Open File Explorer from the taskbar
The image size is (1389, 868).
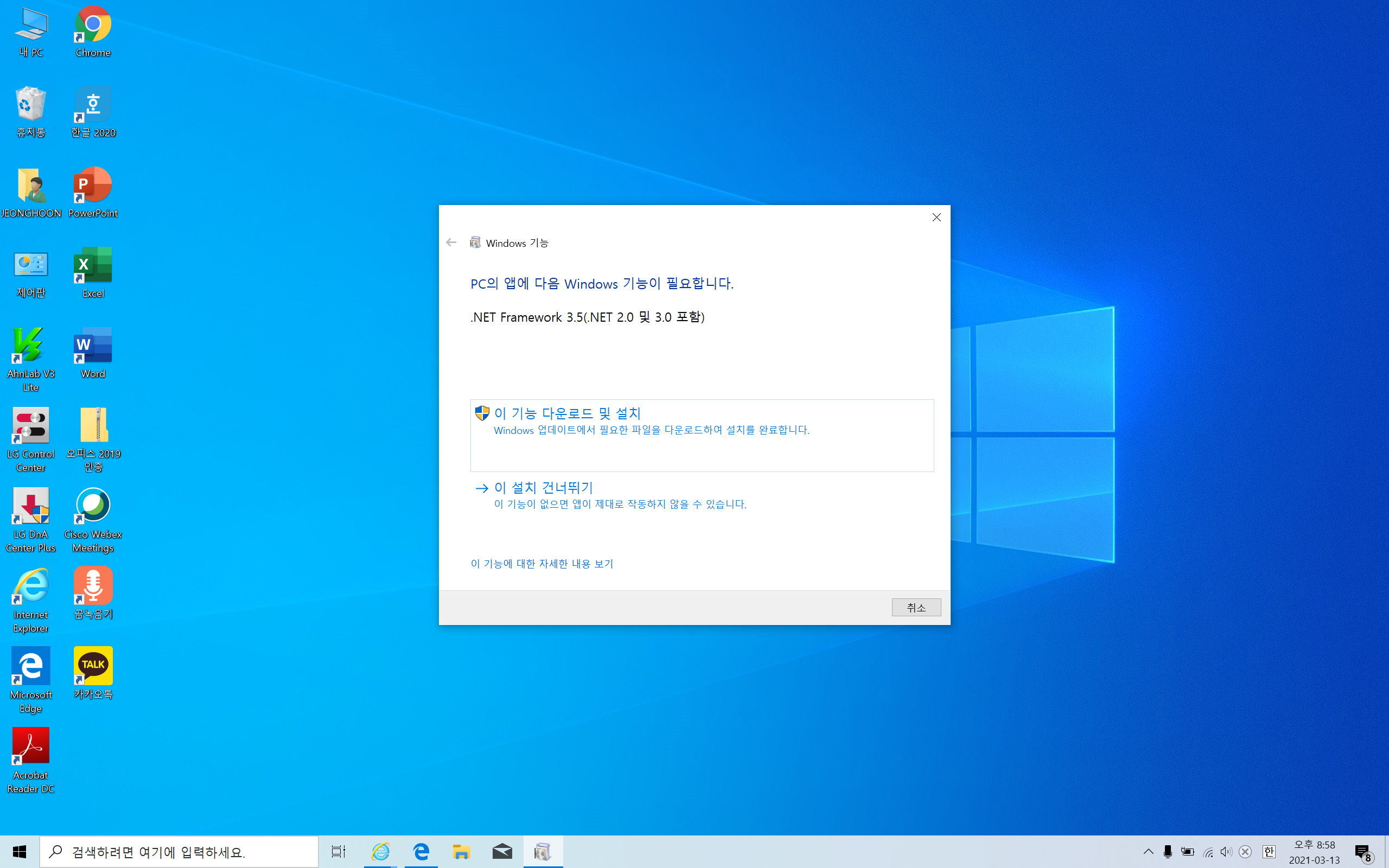pyautogui.click(x=462, y=852)
